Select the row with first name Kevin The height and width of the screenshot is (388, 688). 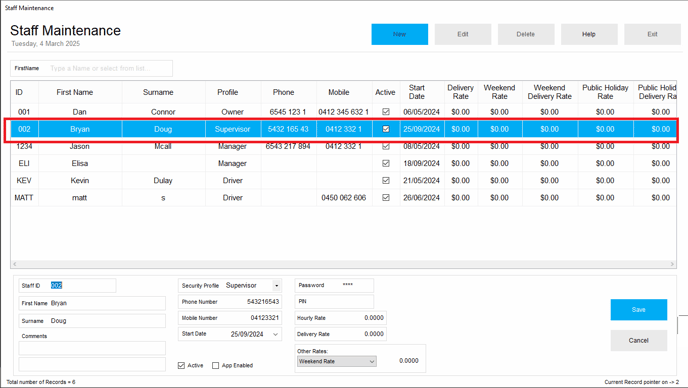(x=344, y=180)
